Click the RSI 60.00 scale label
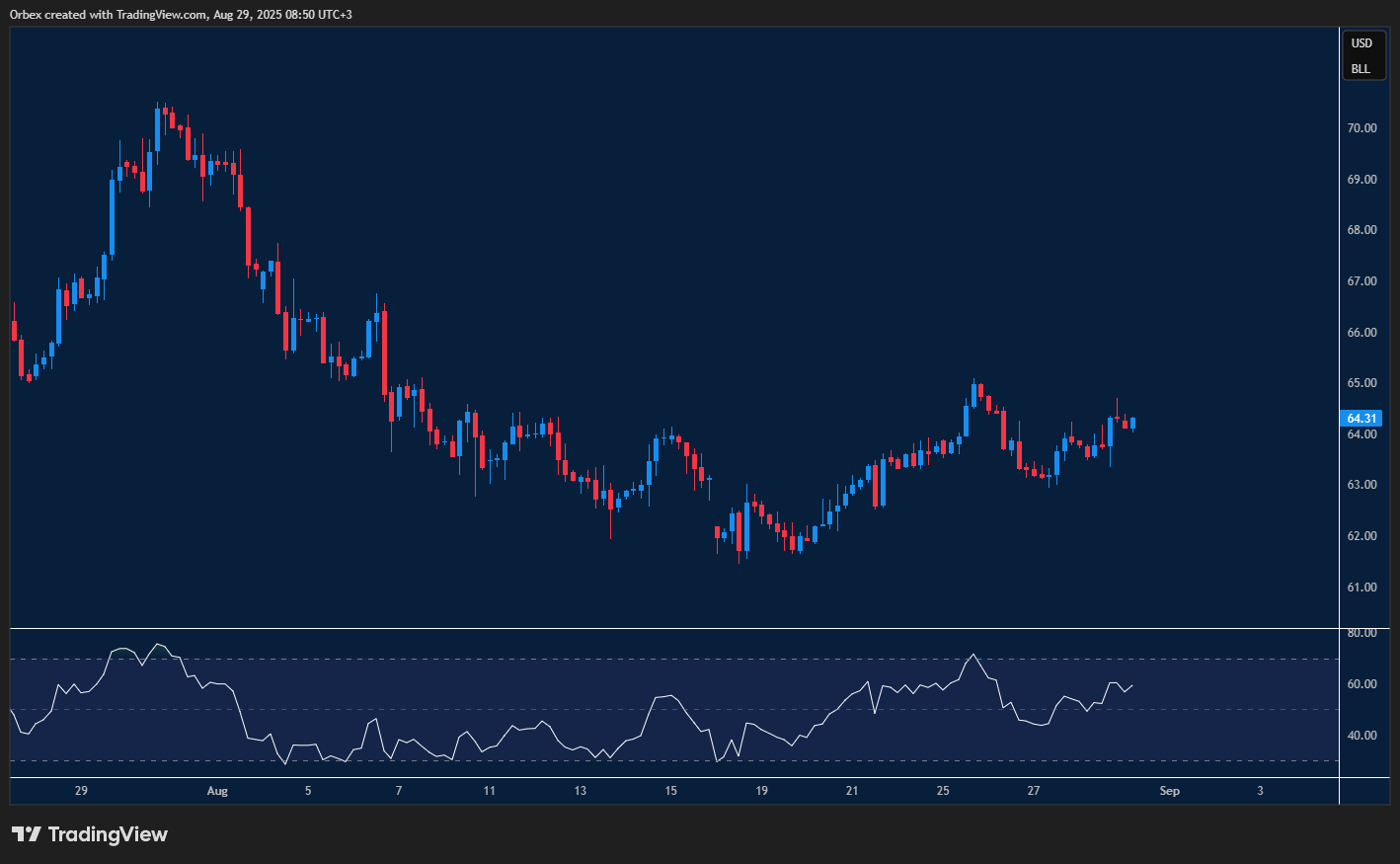 click(1361, 684)
